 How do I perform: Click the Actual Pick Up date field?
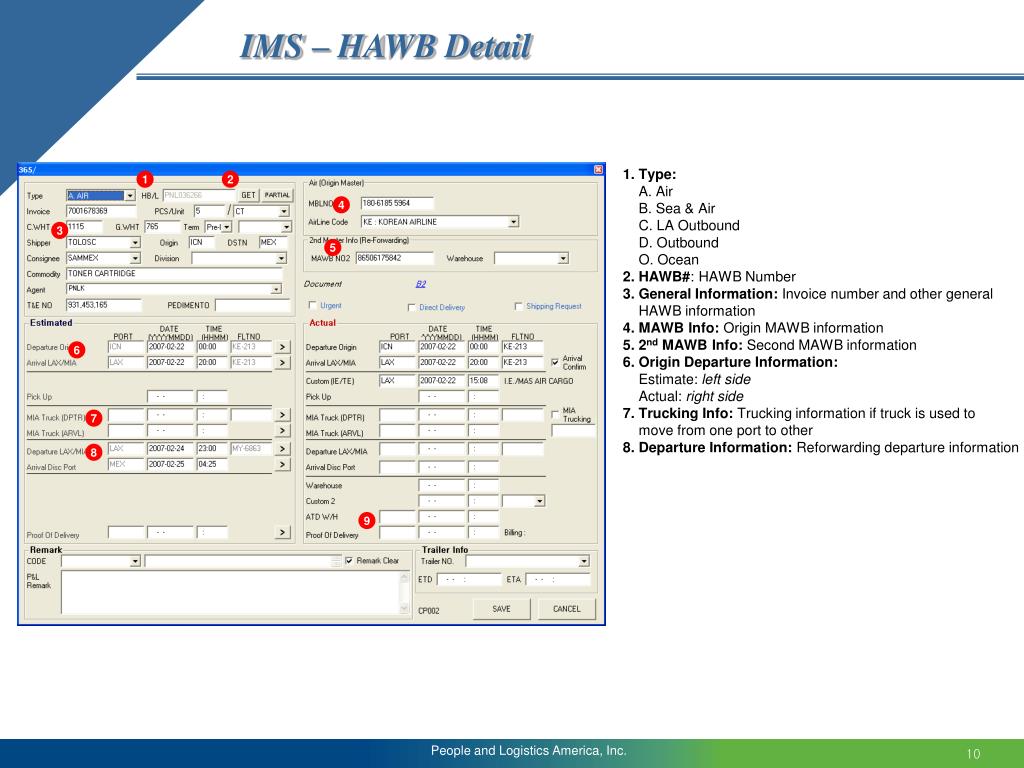click(441, 396)
